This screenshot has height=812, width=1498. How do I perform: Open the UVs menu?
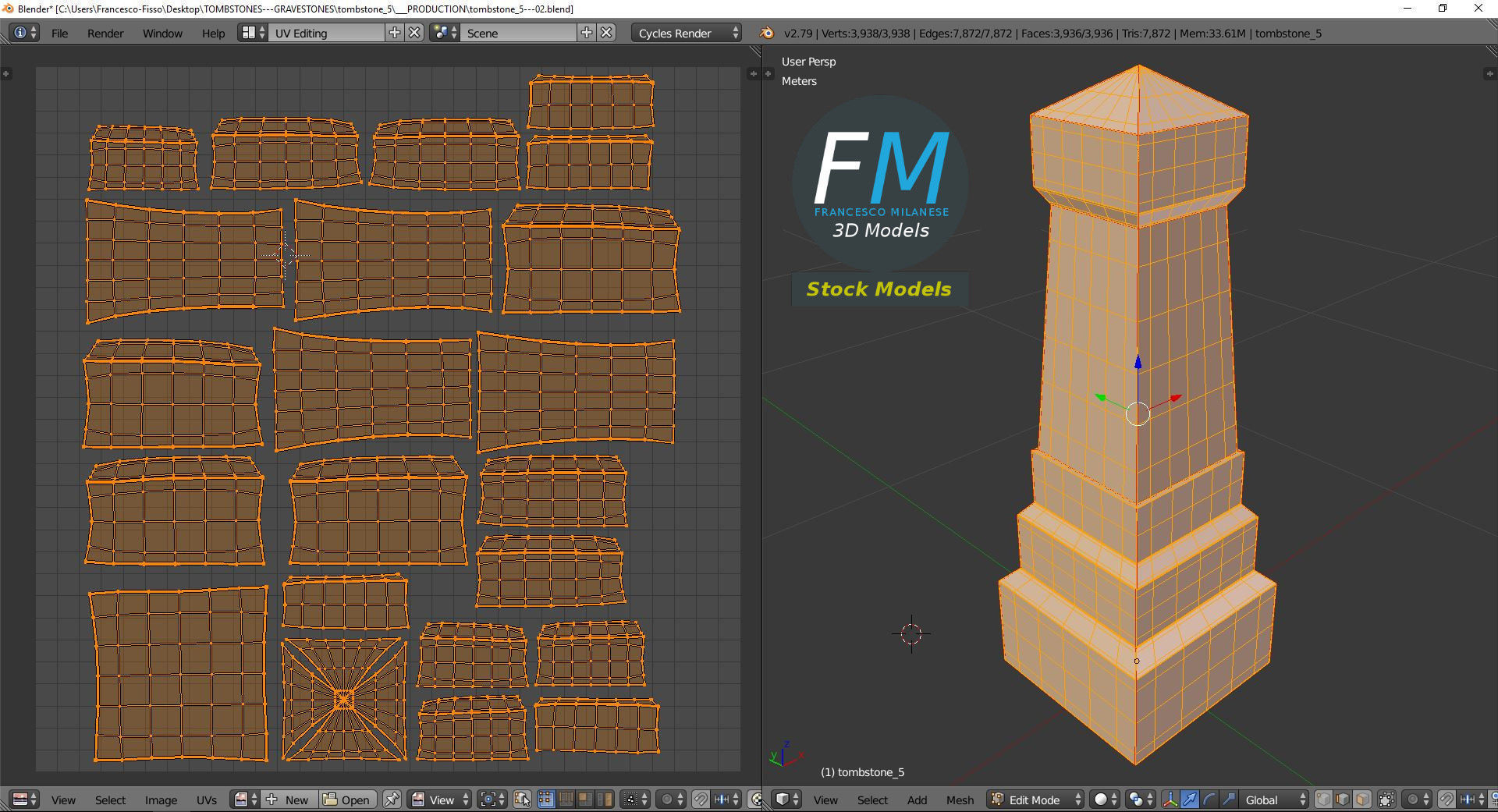(x=207, y=800)
